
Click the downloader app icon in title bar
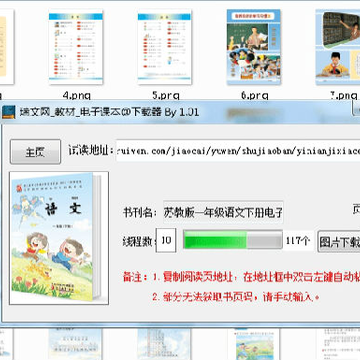pyautogui.click(x=9, y=112)
